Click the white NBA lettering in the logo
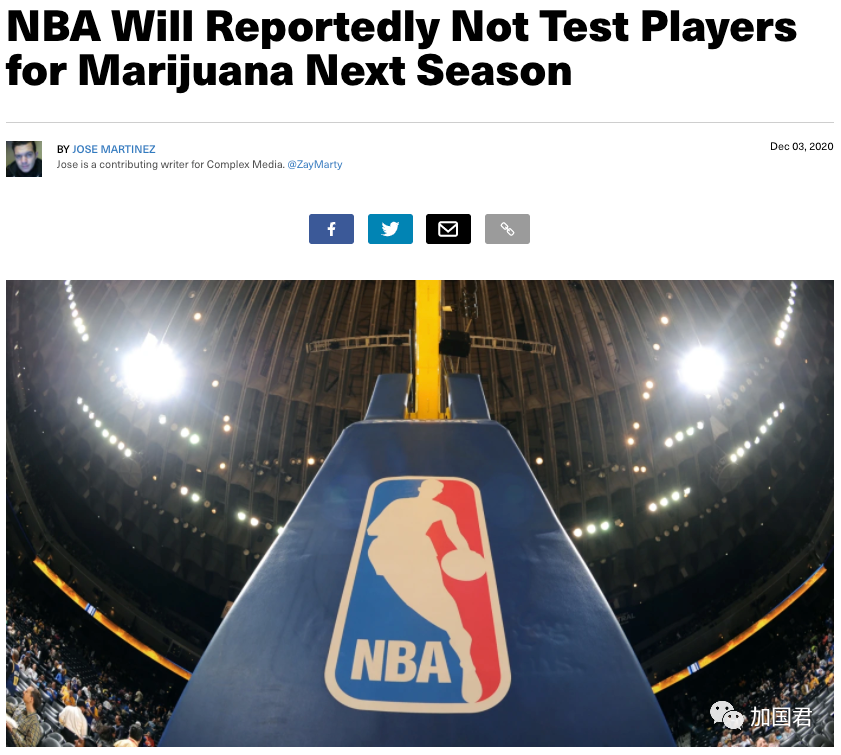This screenshot has width=841, height=755. pos(401,661)
